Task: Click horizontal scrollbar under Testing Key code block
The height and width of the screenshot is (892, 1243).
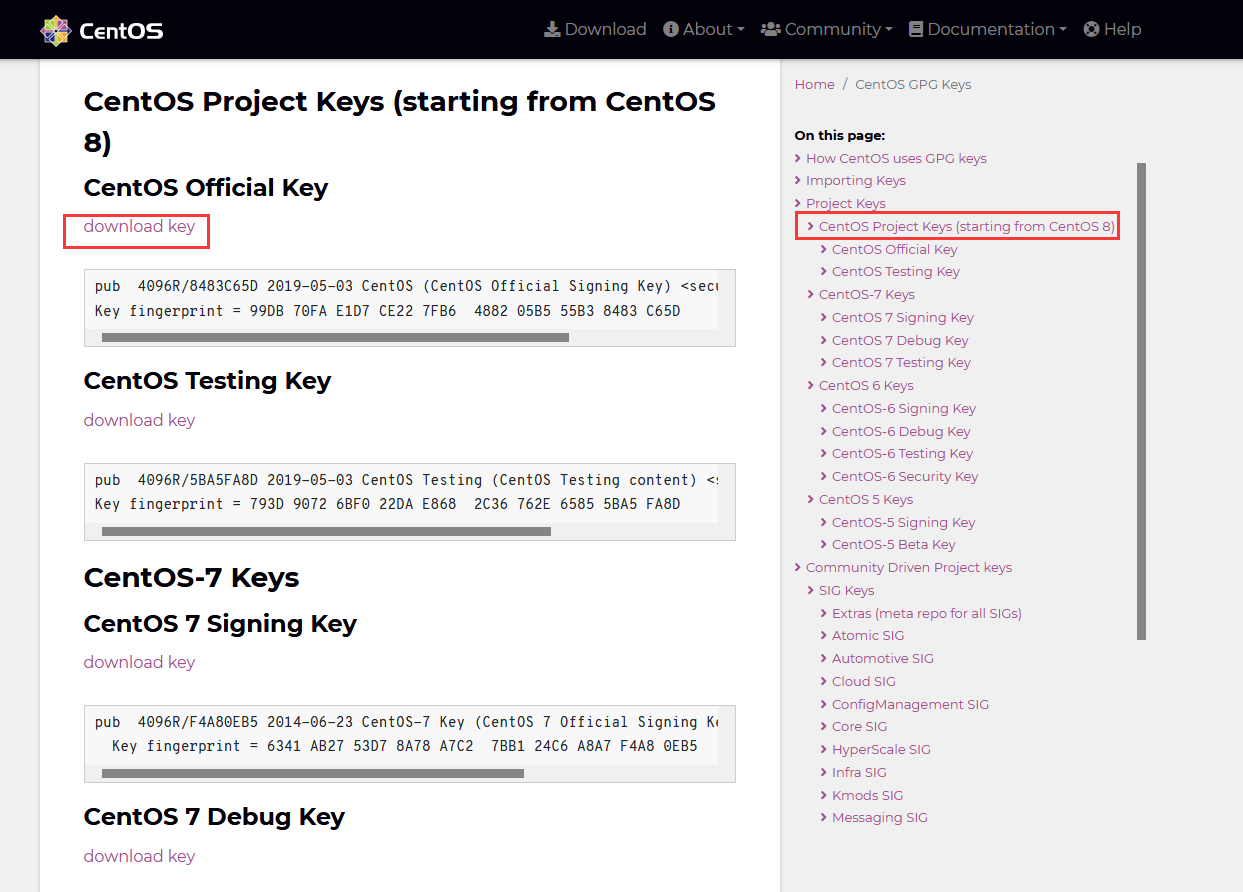Action: pos(326,532)
